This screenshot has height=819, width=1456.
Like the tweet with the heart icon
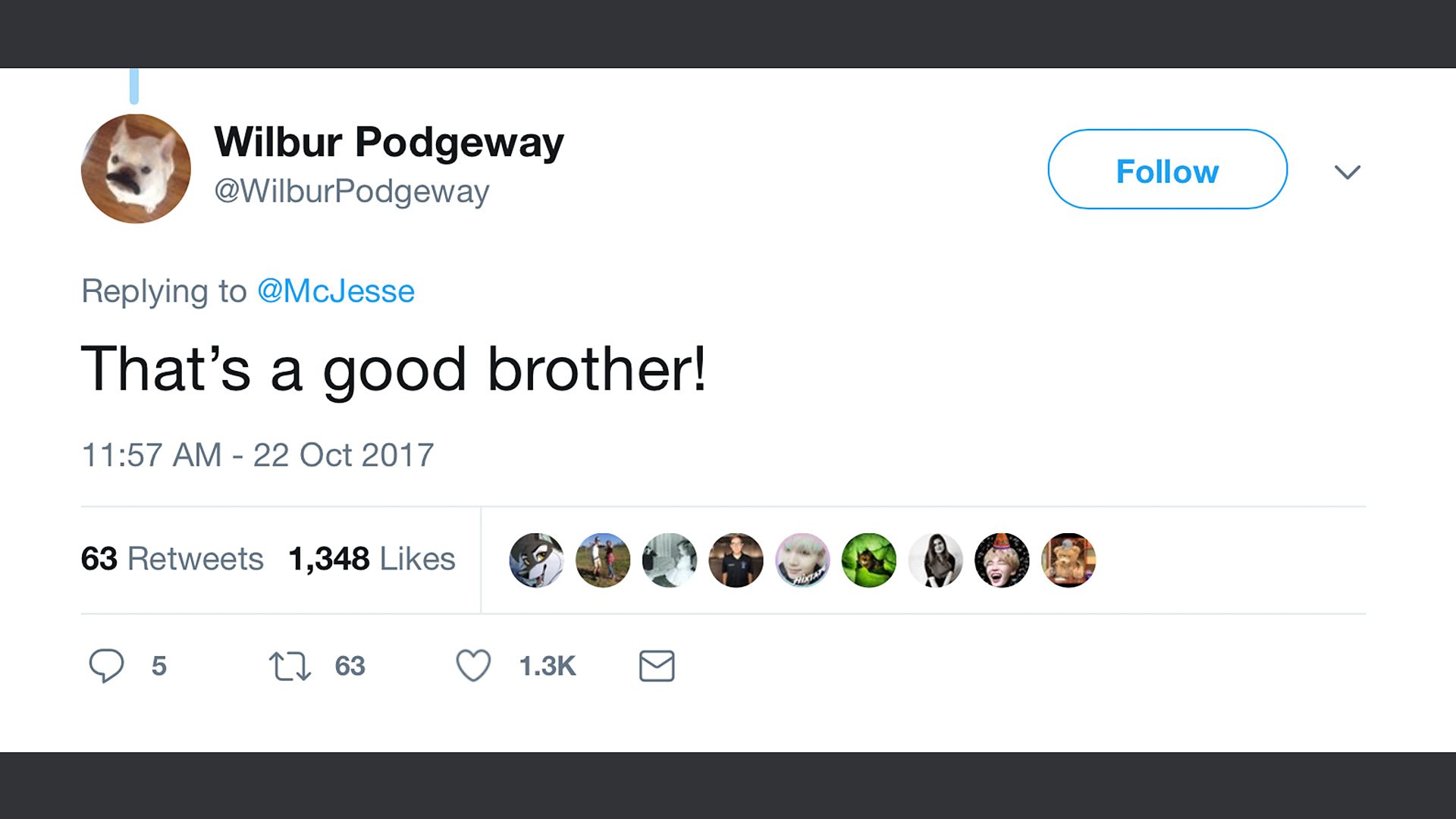(x=473, y=666)
